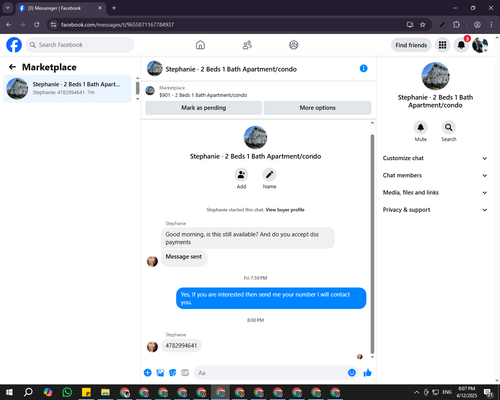The height and width of the screenshot is (400, 500).
Task: Click the 'Good morning, is this still available' message
Action: pyautogui.click(x=248, y=238)
